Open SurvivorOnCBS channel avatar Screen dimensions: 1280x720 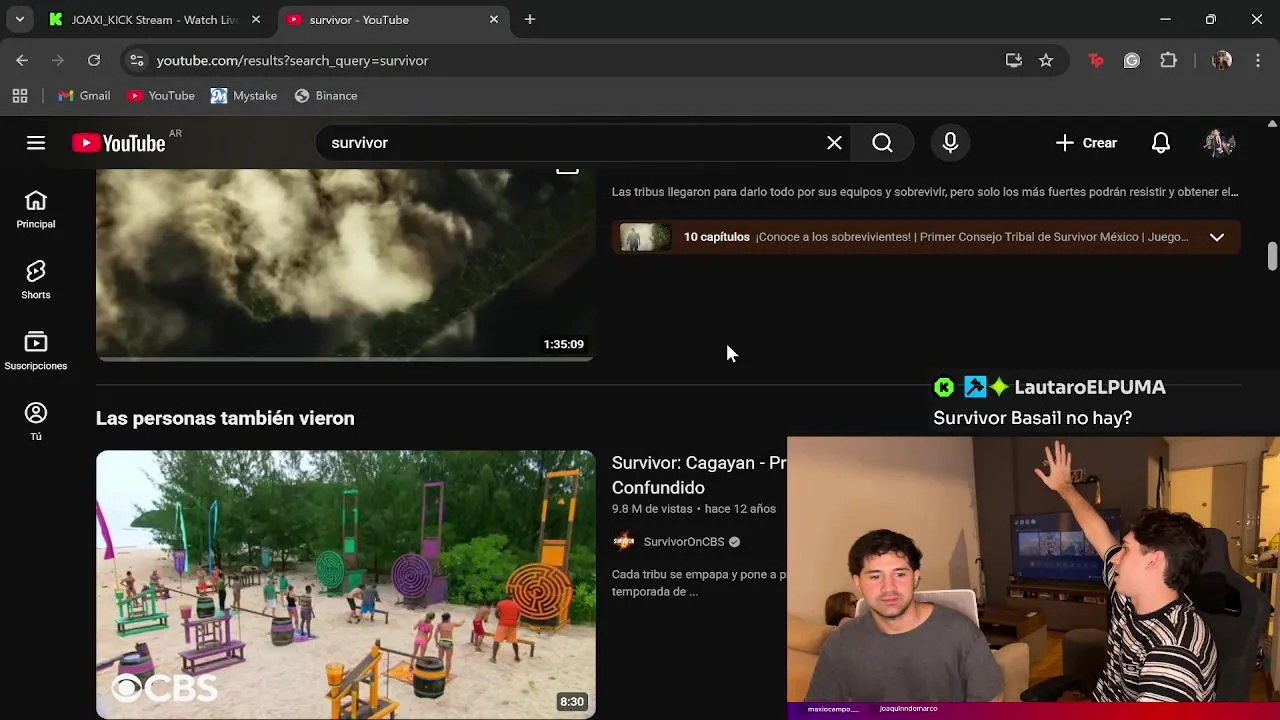point(624,542)
